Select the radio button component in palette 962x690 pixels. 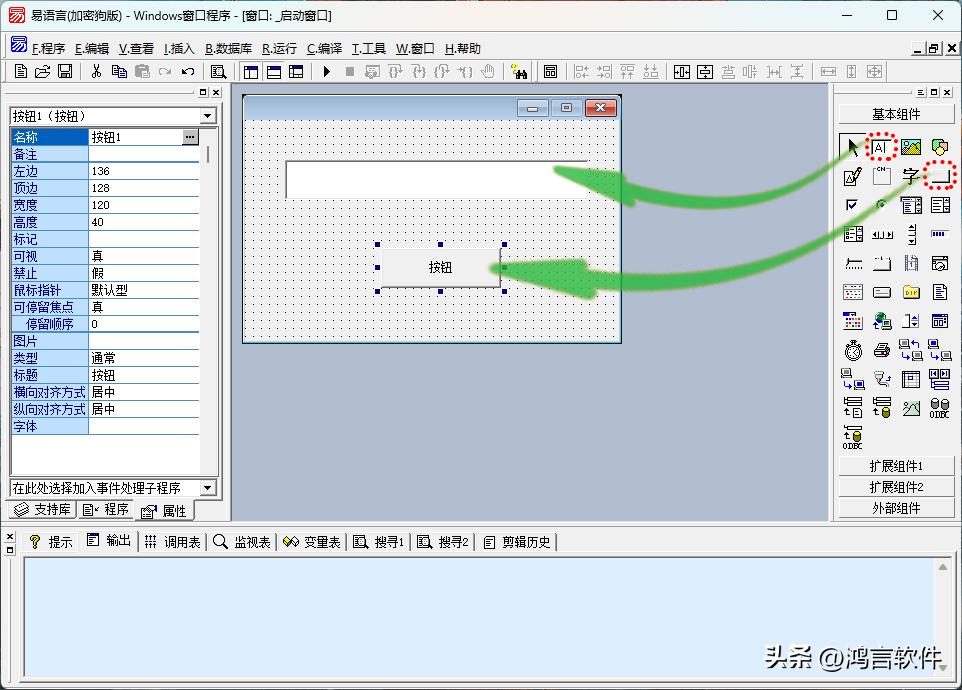(881, 206)
